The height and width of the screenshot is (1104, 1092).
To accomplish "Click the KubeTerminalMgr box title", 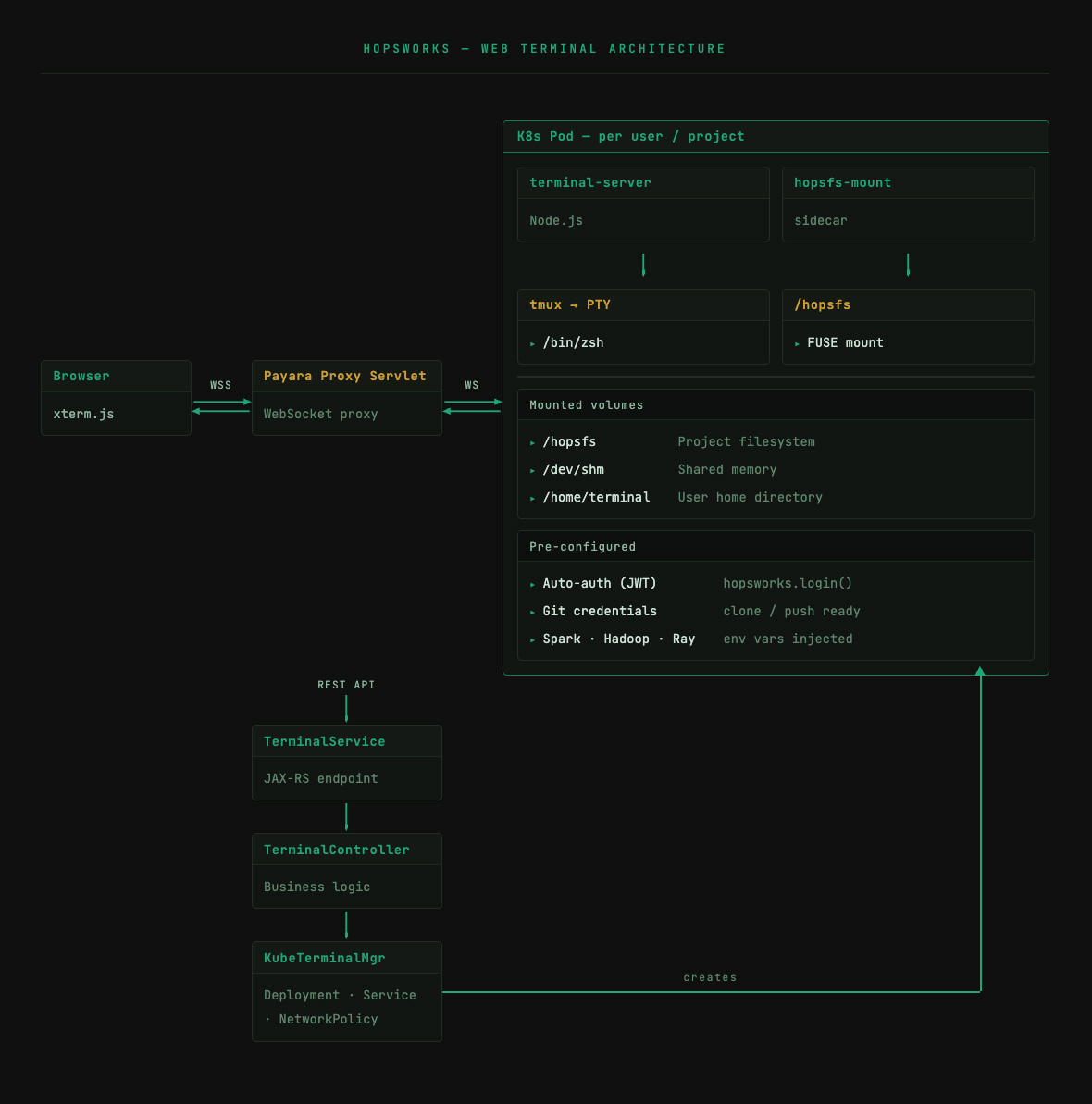I will click(324, 958).
